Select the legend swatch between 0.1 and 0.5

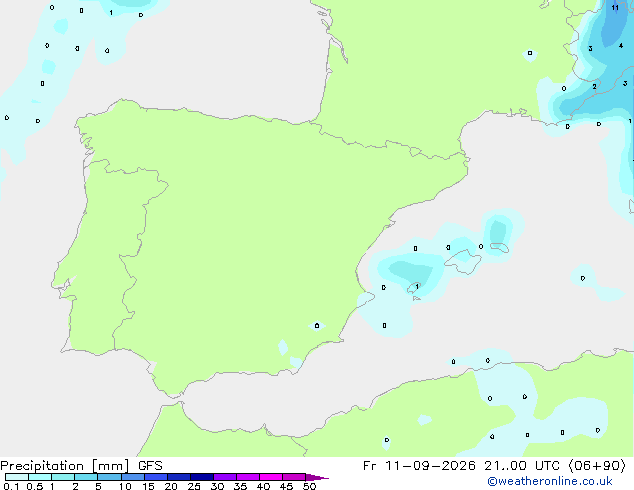(17, 477)
